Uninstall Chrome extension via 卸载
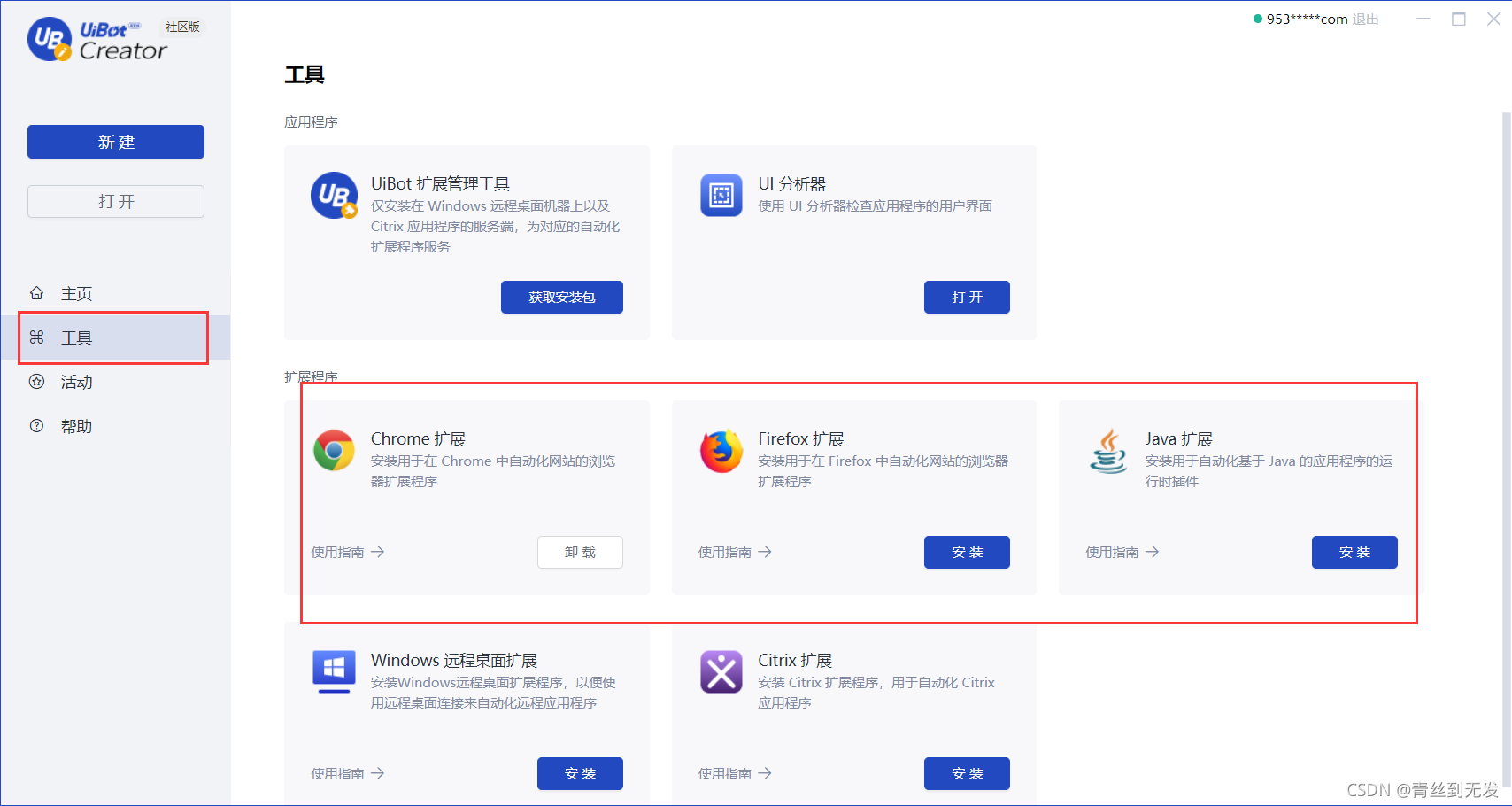1512x806 pixels. point(580,552)
